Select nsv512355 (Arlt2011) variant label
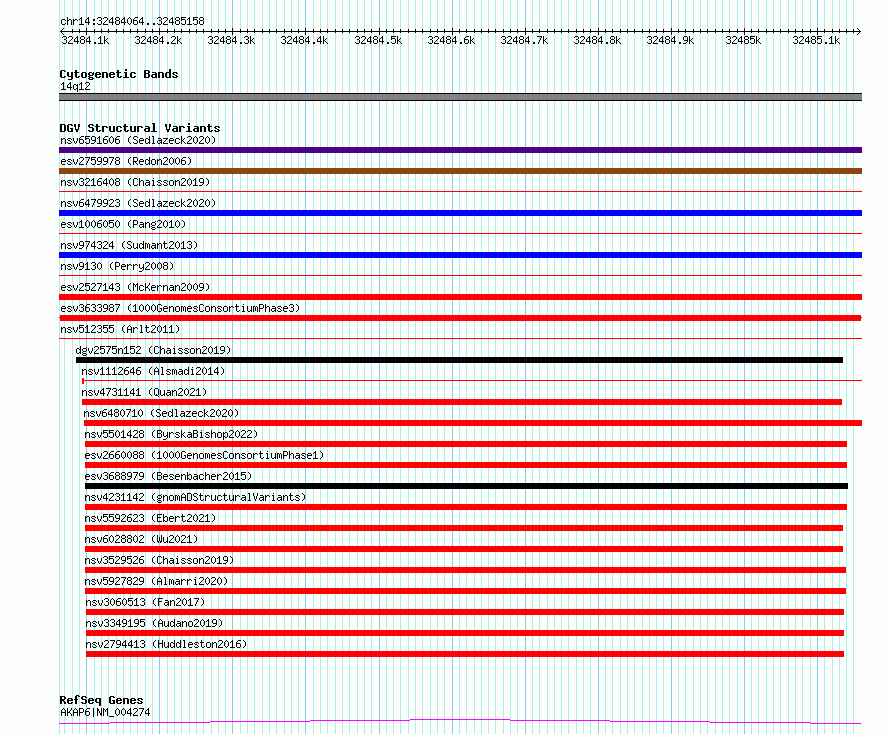 pos(120,329)
